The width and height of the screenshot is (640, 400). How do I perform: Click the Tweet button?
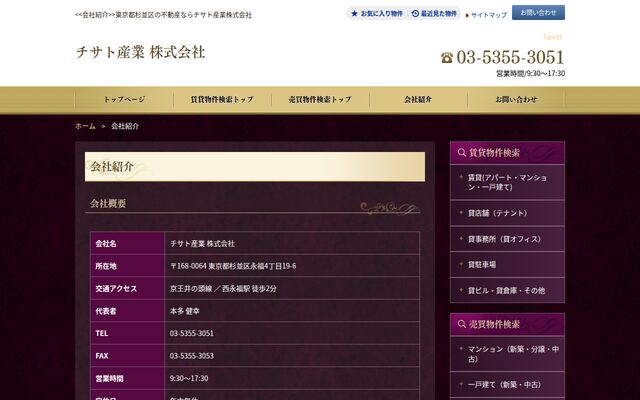552,37
